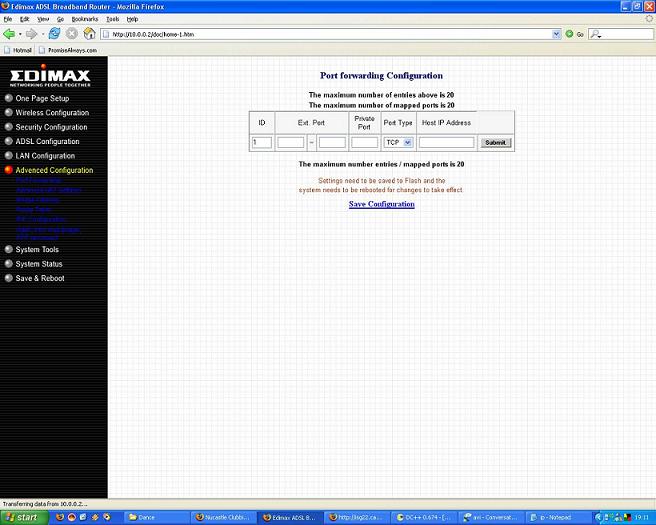Open System Status in the sidebar
The width and height of the screenshot is (656, 525).
coord(39,264)
